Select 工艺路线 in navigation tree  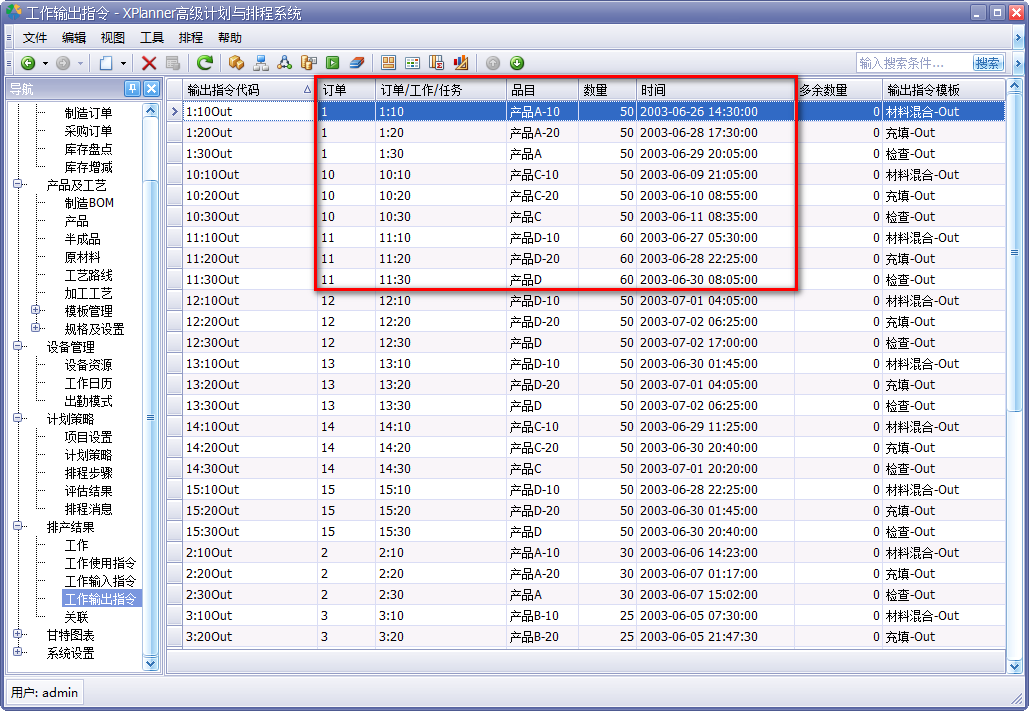click(x=88, y=275)
